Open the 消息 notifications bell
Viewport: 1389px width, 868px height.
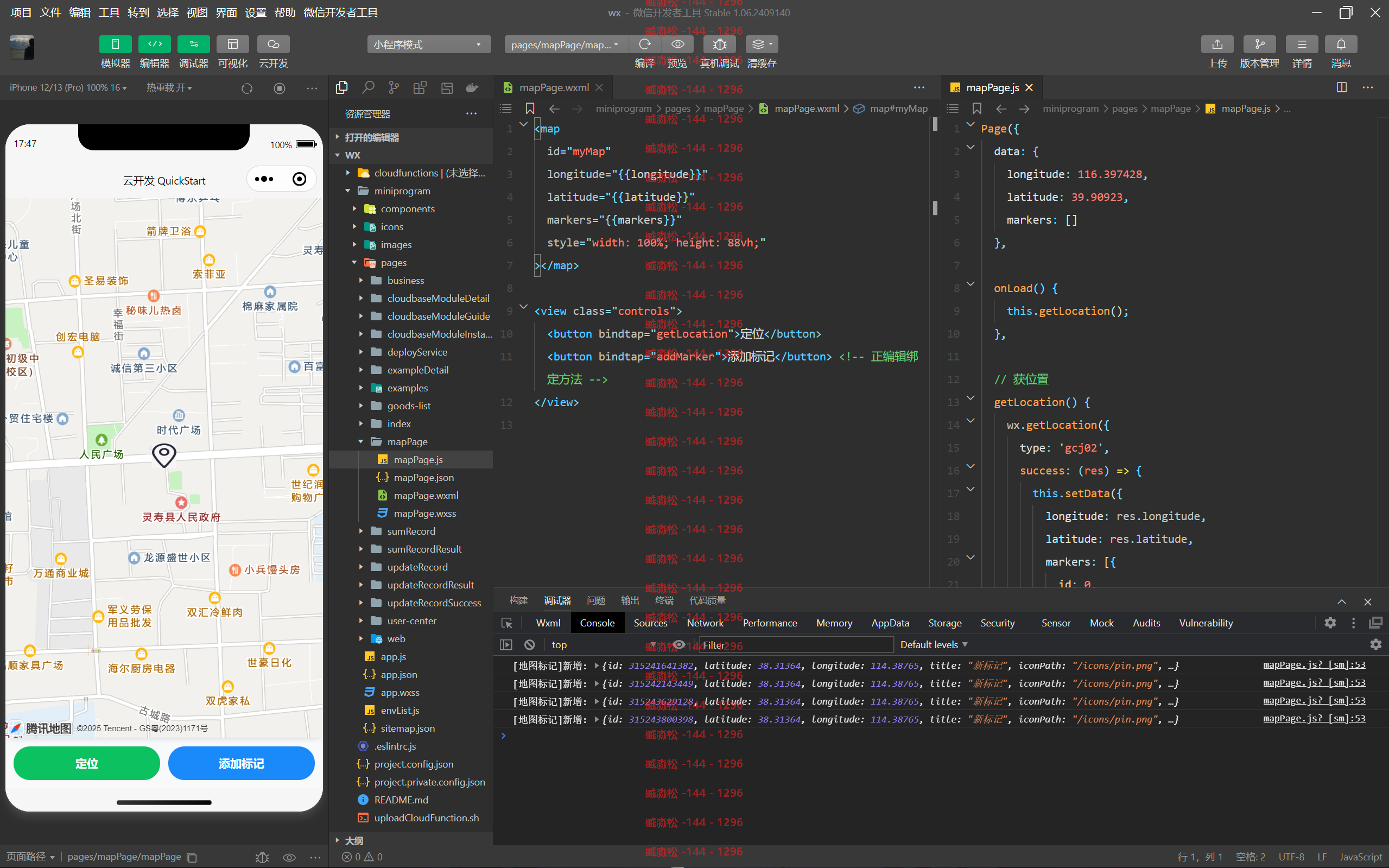[x=1341, y=44]
